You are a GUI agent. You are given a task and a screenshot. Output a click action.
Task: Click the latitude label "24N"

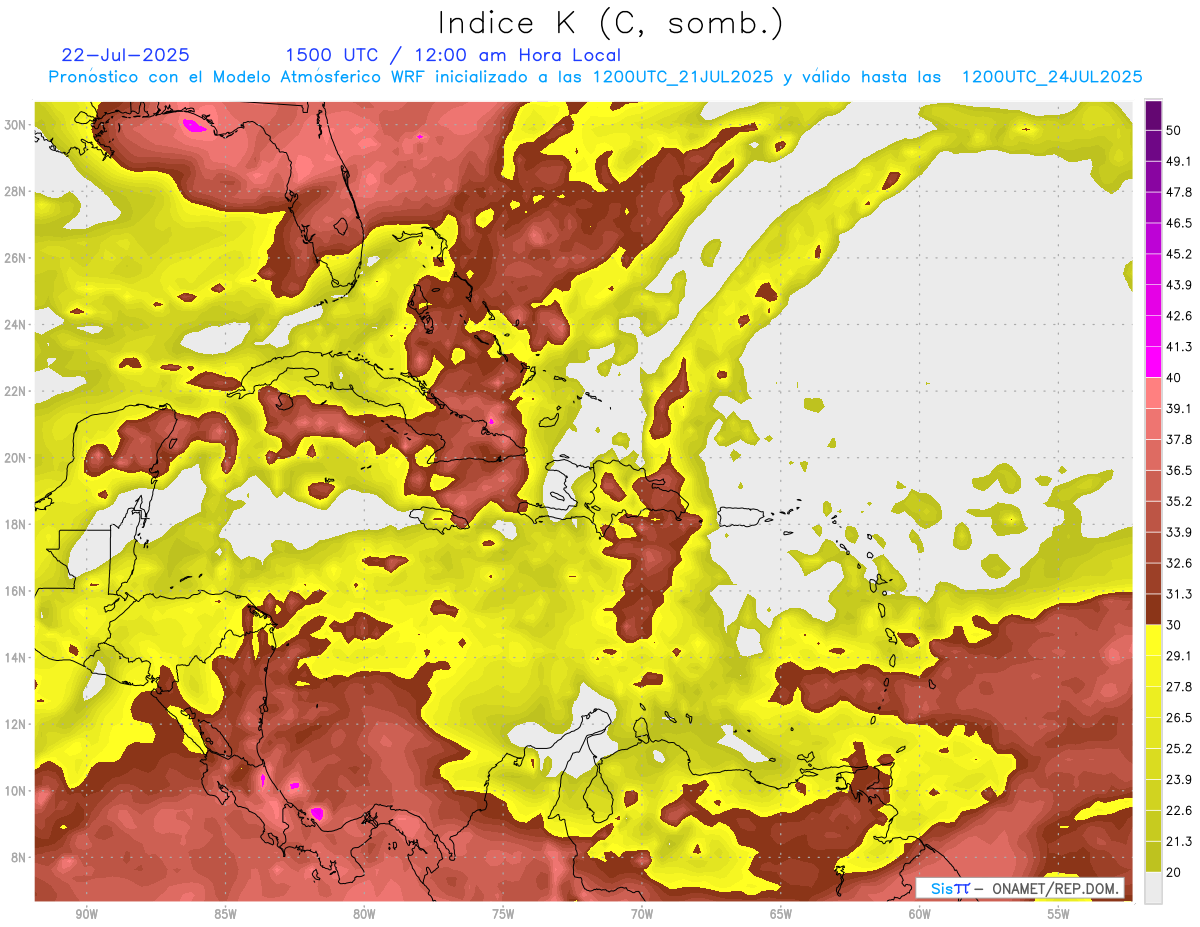(x=15, y=325)
